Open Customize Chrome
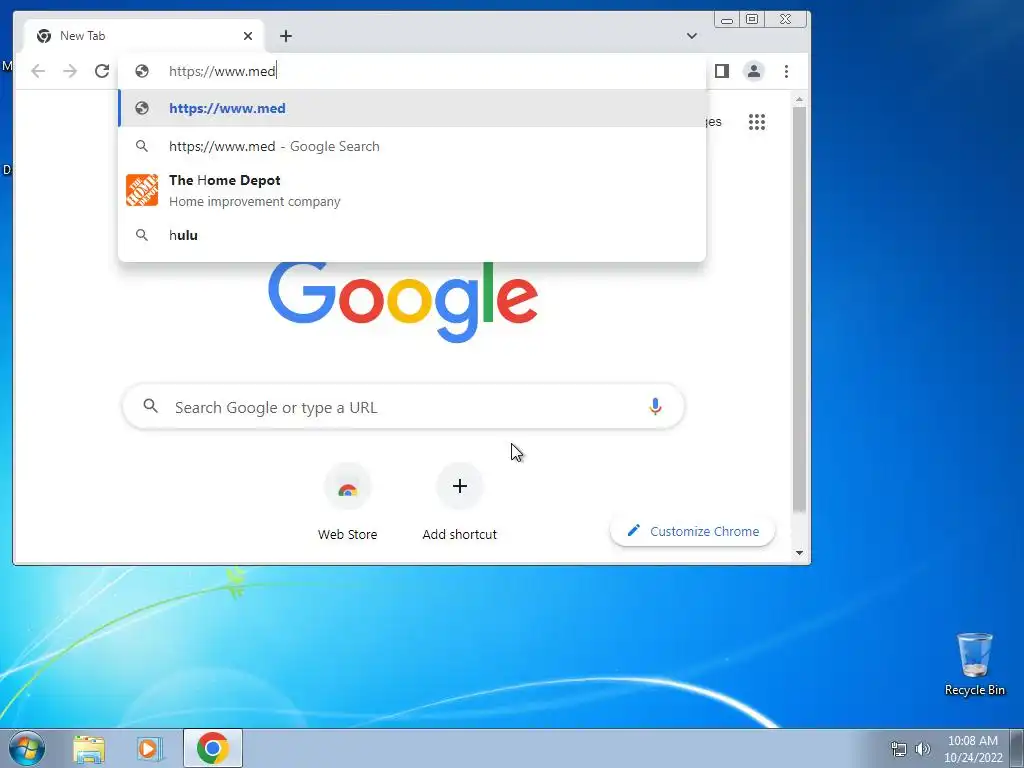This screenshot has width=1024, height=768. (693, 532)
